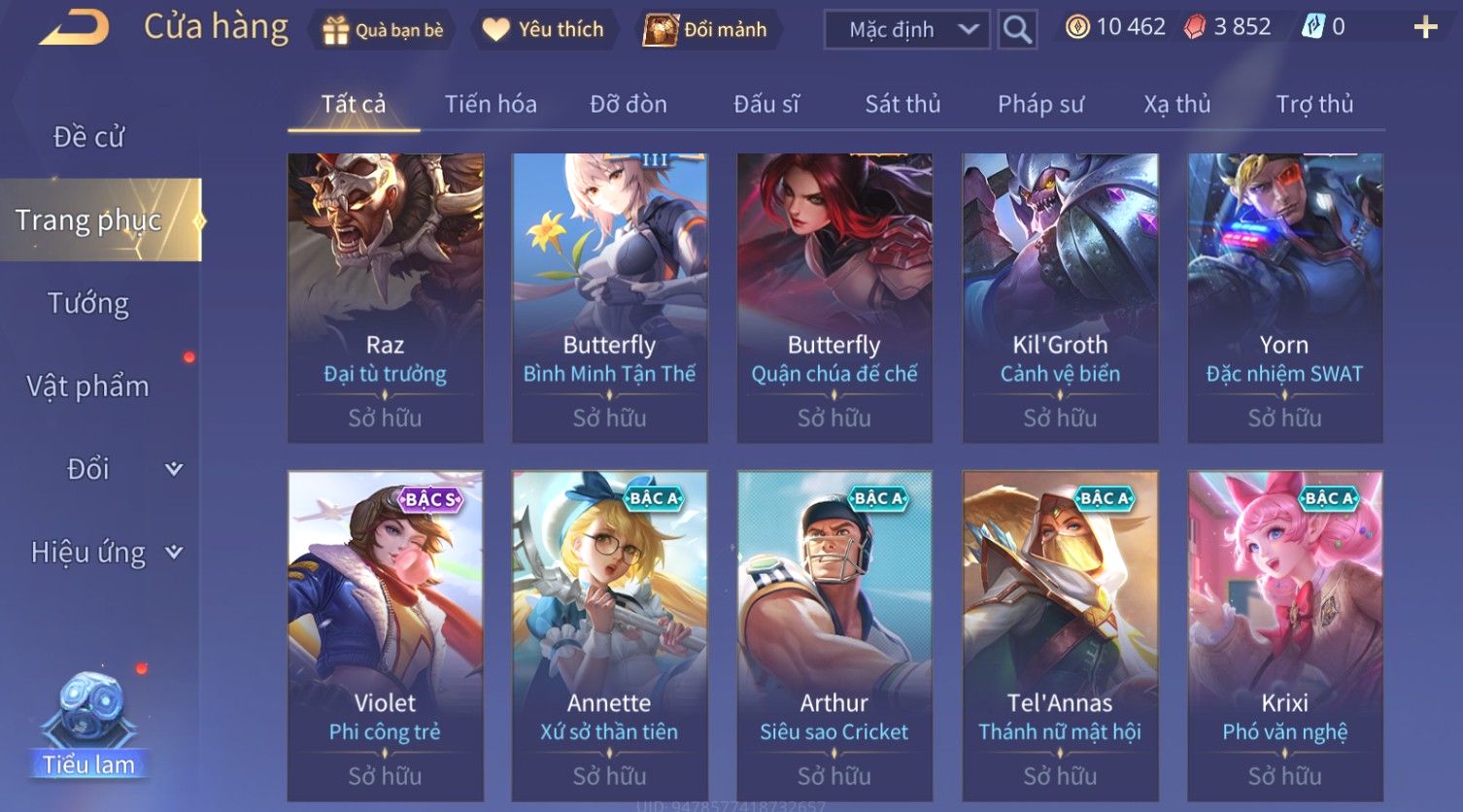Go back using the golden return arrow
Image resolution: width=1463 pixels, height=812 pixels.
coord(75,28)
